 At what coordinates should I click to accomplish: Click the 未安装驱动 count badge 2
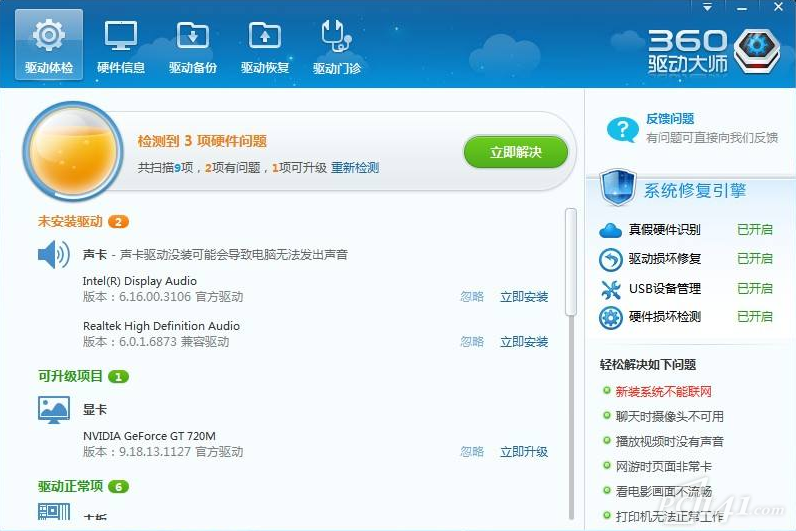118,222
